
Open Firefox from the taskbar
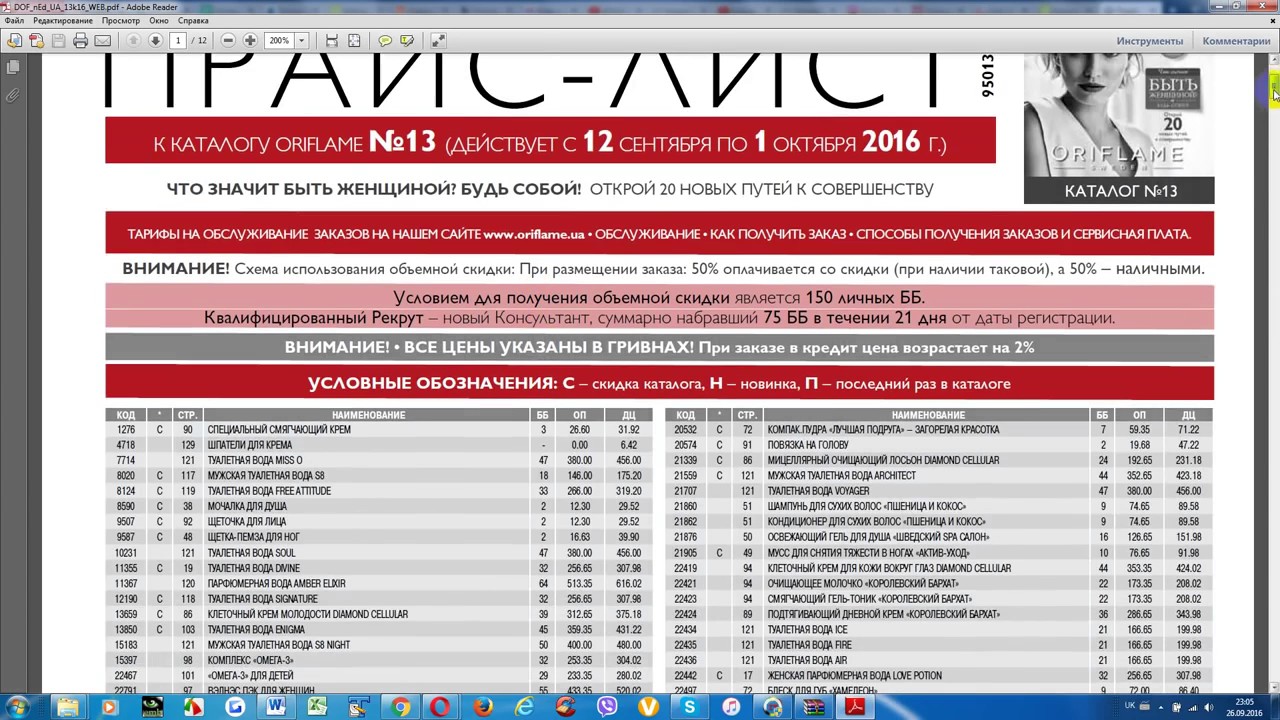click(x=482, y=707)
